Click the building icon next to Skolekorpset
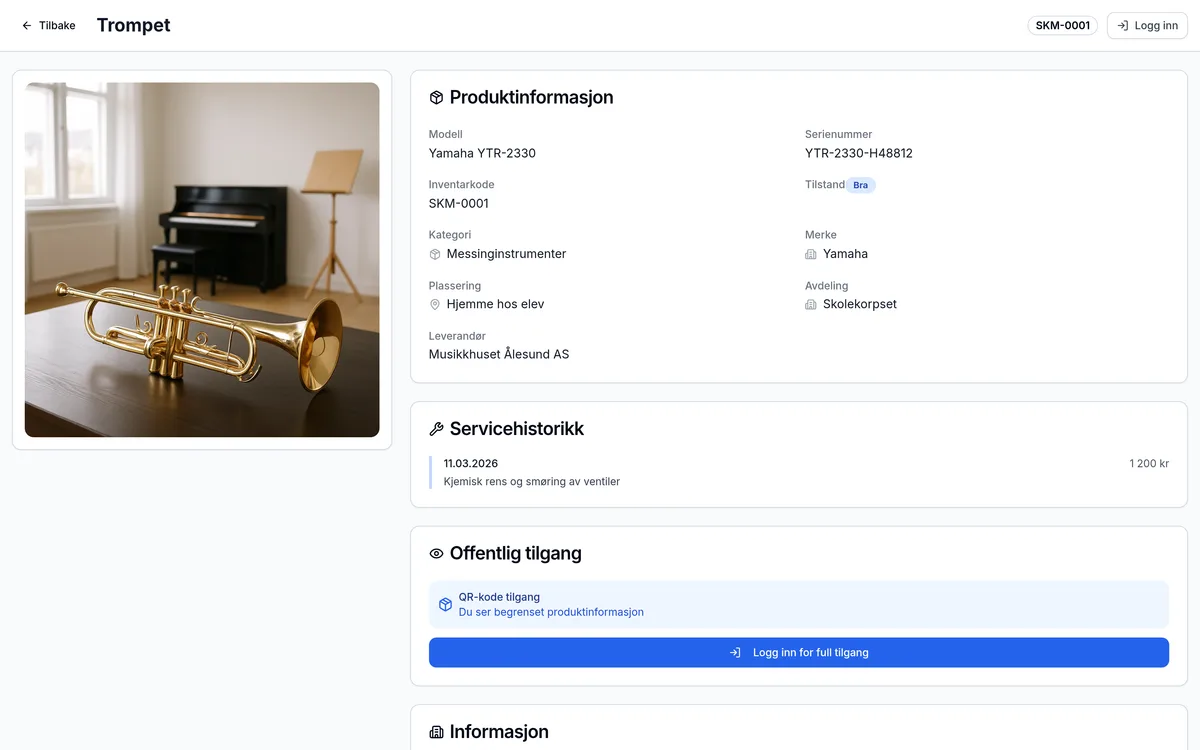 pos(811,304)
